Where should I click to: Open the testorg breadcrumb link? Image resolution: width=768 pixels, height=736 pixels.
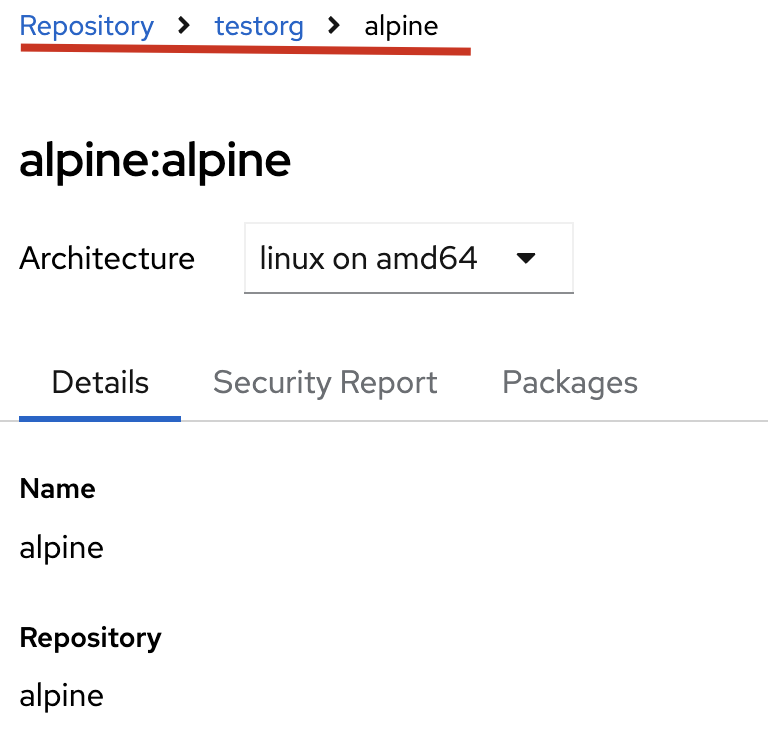tap(259, 26)
